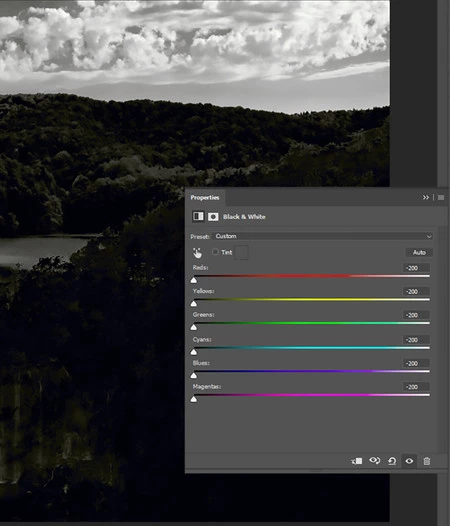Open the Properties panel flyout menu
The height and width of the screenshot is (526, 450).
pyautogui.click(x=441, y=198)
